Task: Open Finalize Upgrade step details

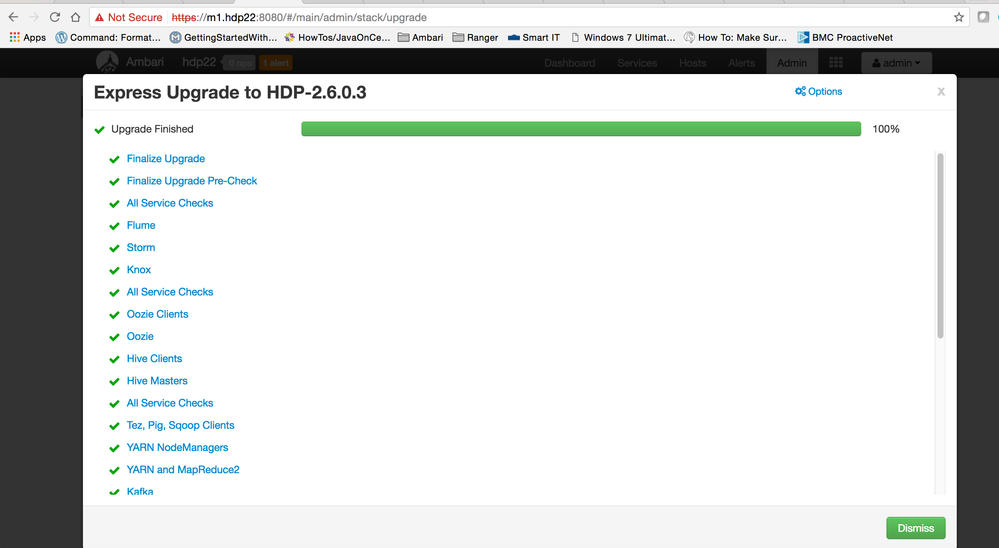Action: pos(166,159)
